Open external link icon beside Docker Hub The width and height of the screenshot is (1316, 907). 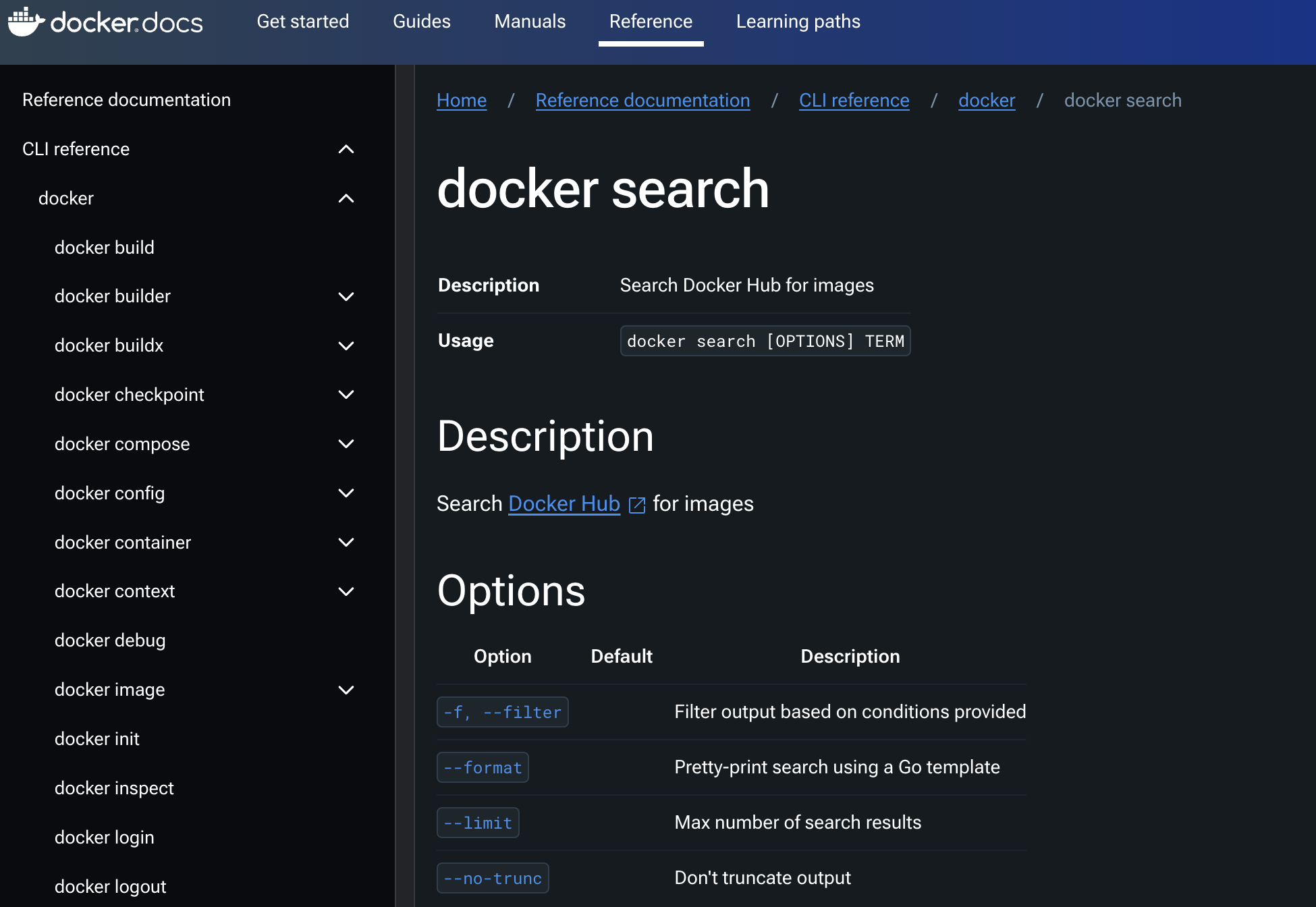(x=636, y=505)
